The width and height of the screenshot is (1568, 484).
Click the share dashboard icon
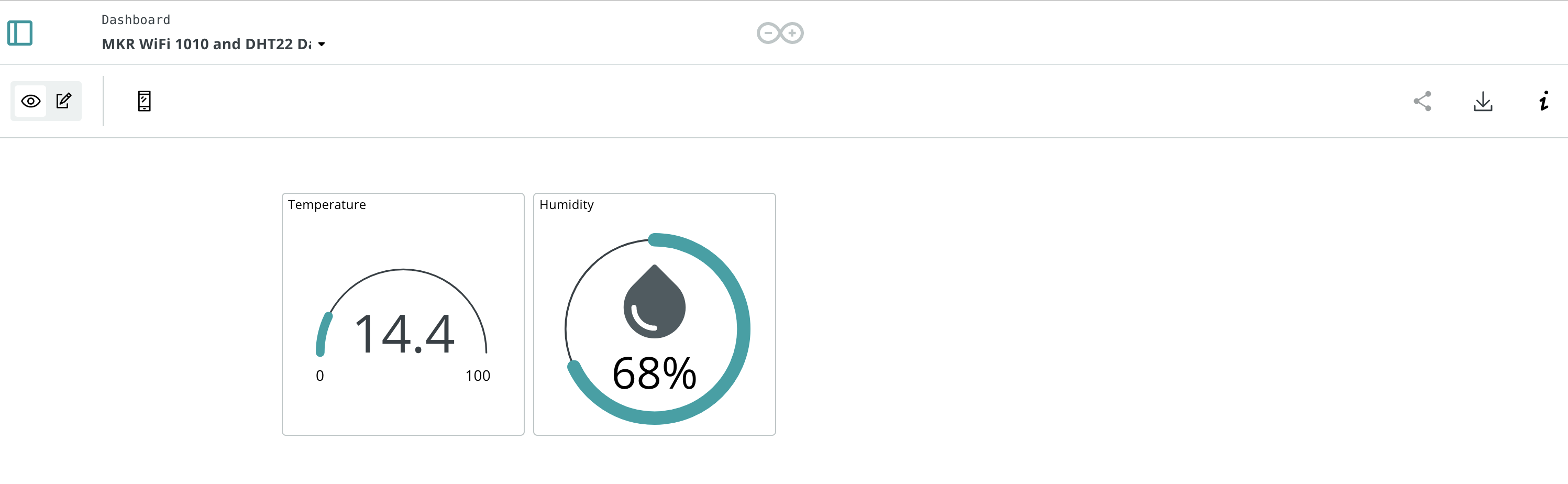click(1422, 101)
